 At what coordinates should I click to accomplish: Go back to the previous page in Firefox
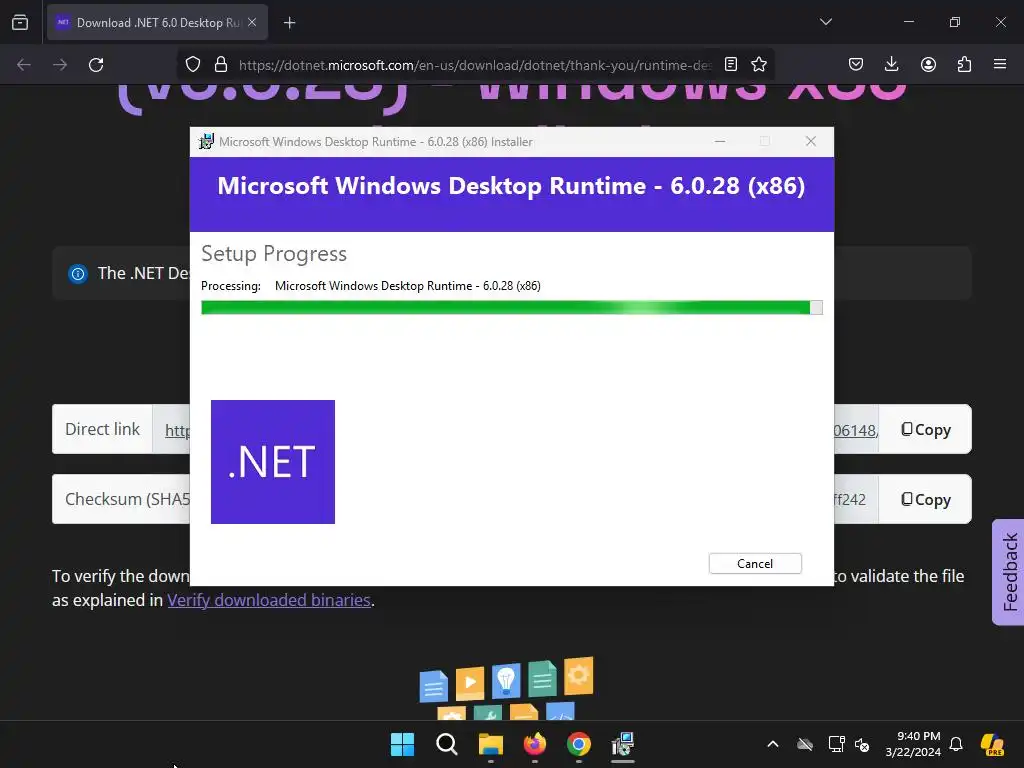click(24, 65)
